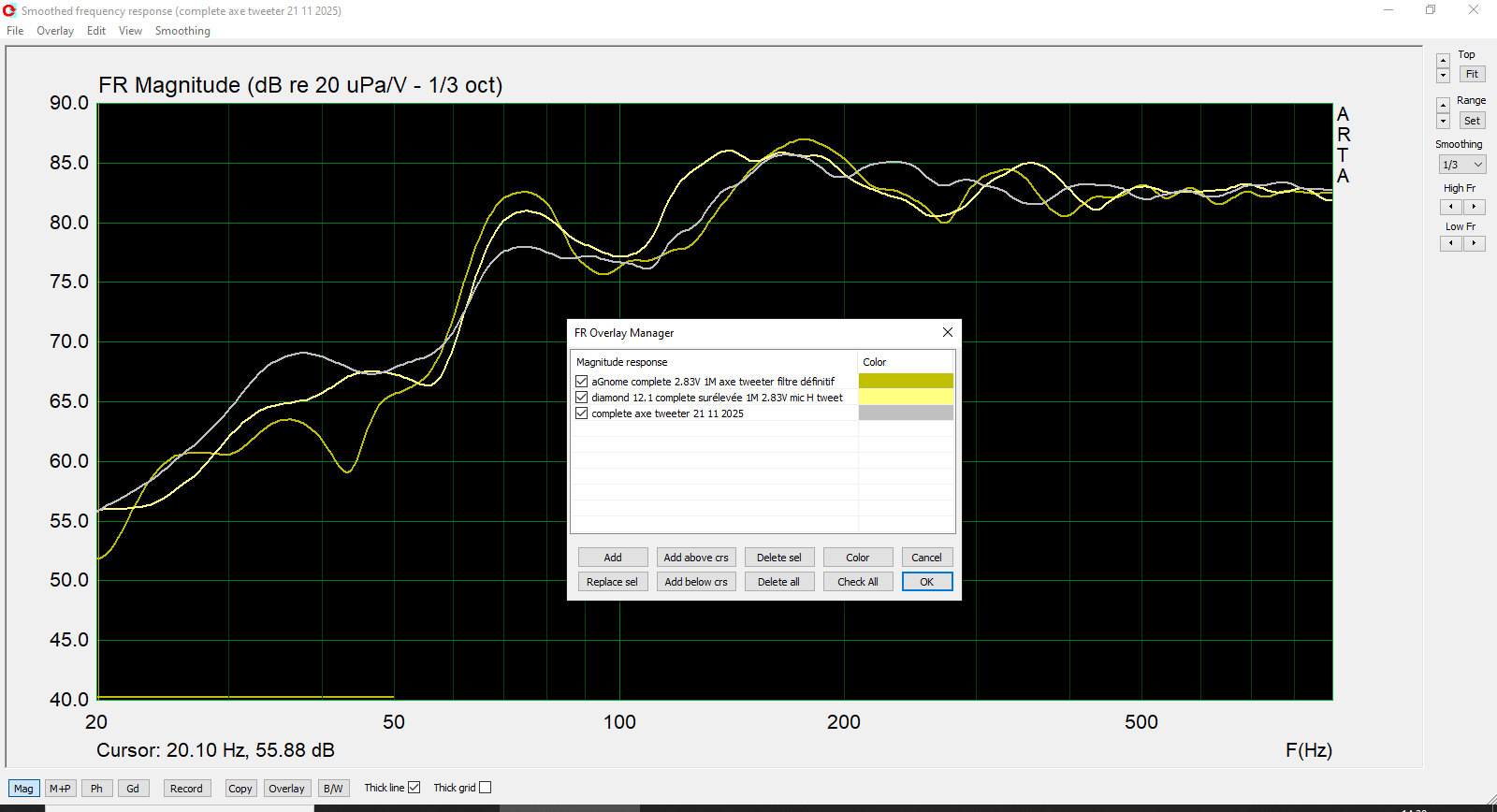This screenshot has width=1497, height=812.
Task: Close the FR Overlay Manager dialog
Action: 947,332
